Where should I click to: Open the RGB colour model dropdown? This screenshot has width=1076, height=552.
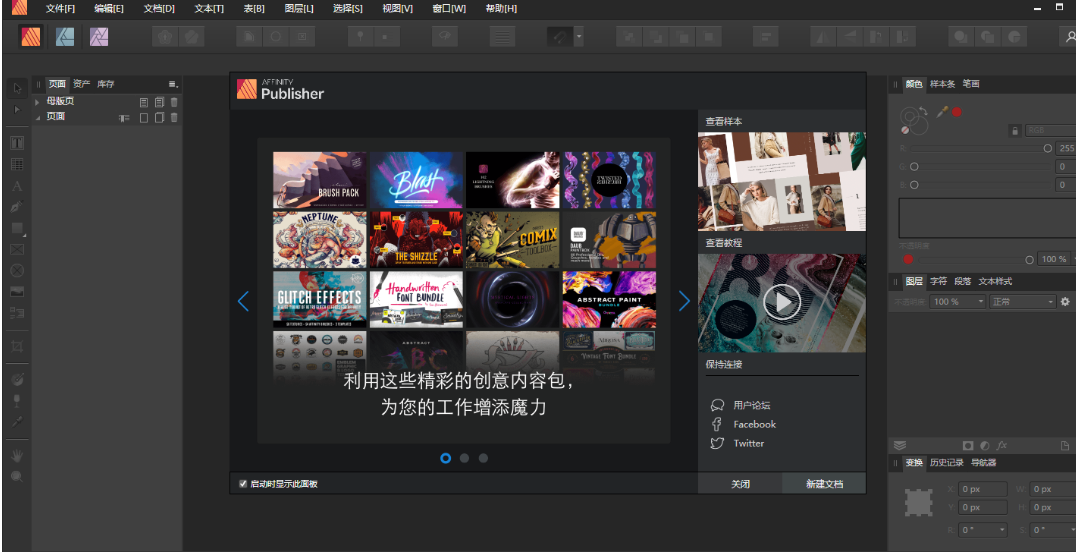coord(1050,130)
